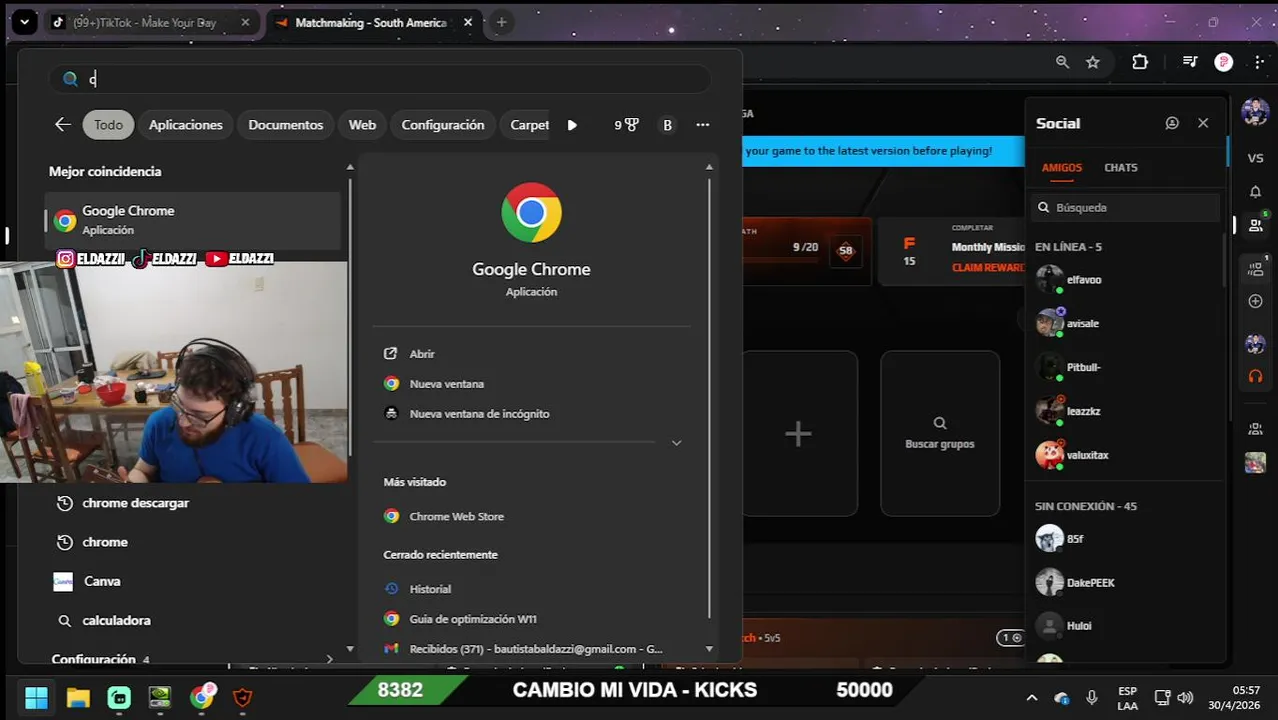This screenshot has height=720, width=1278.
Task: Open the rewards trophy points icon
Action: [626, 125]
